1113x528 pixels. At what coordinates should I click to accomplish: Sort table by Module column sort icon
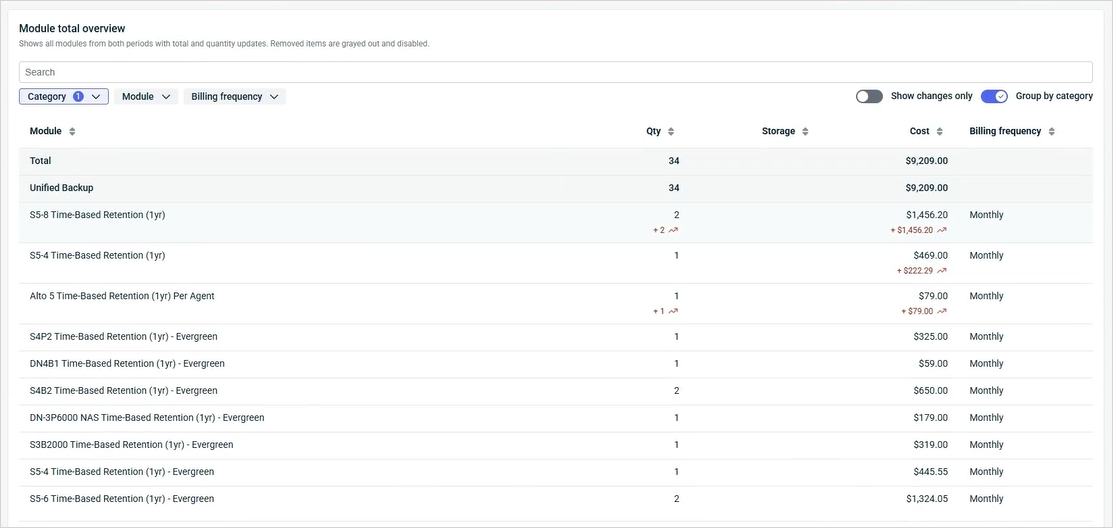click(x=72, y=132)
